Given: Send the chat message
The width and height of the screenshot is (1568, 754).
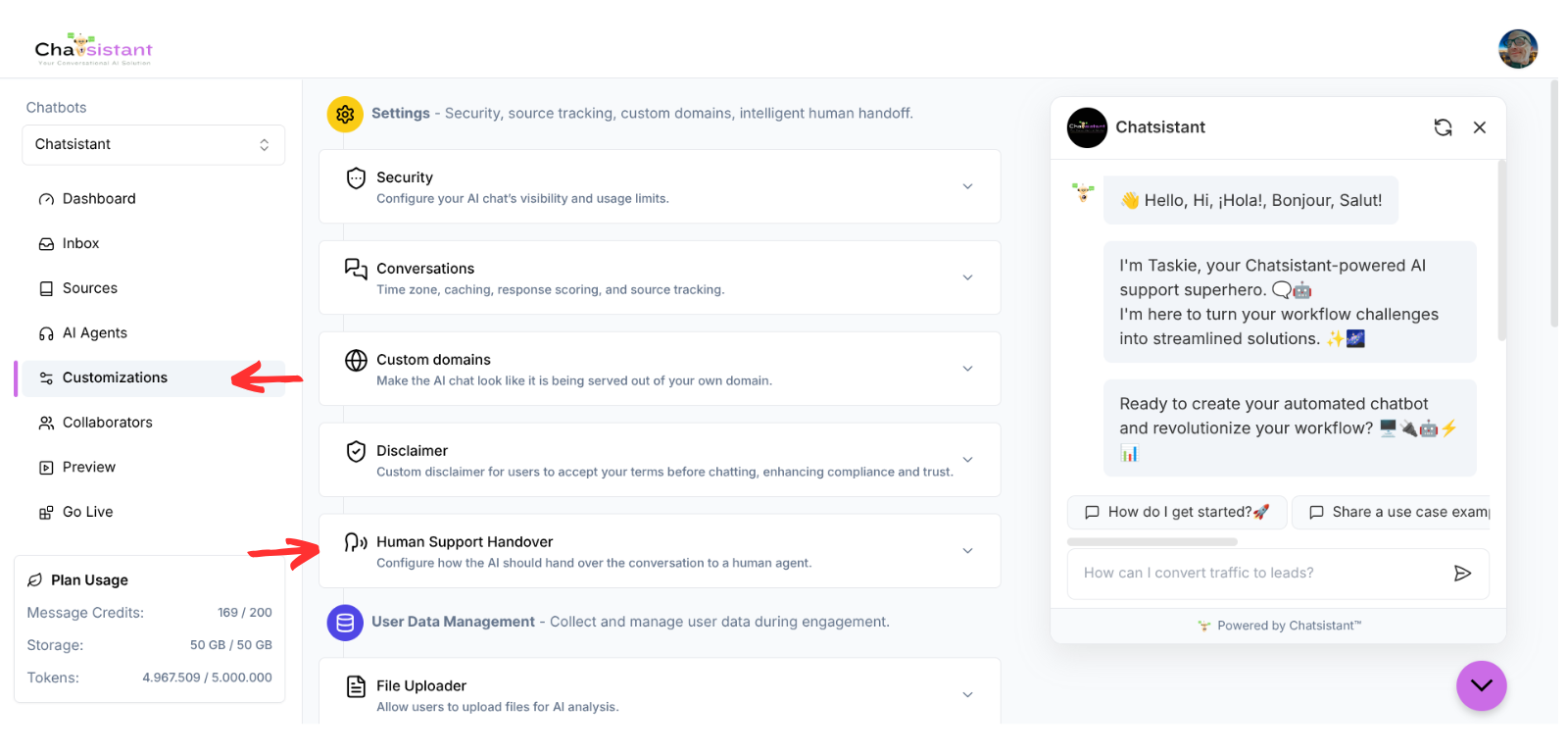Looking at the screenshot, I should tap(1462, 574).
